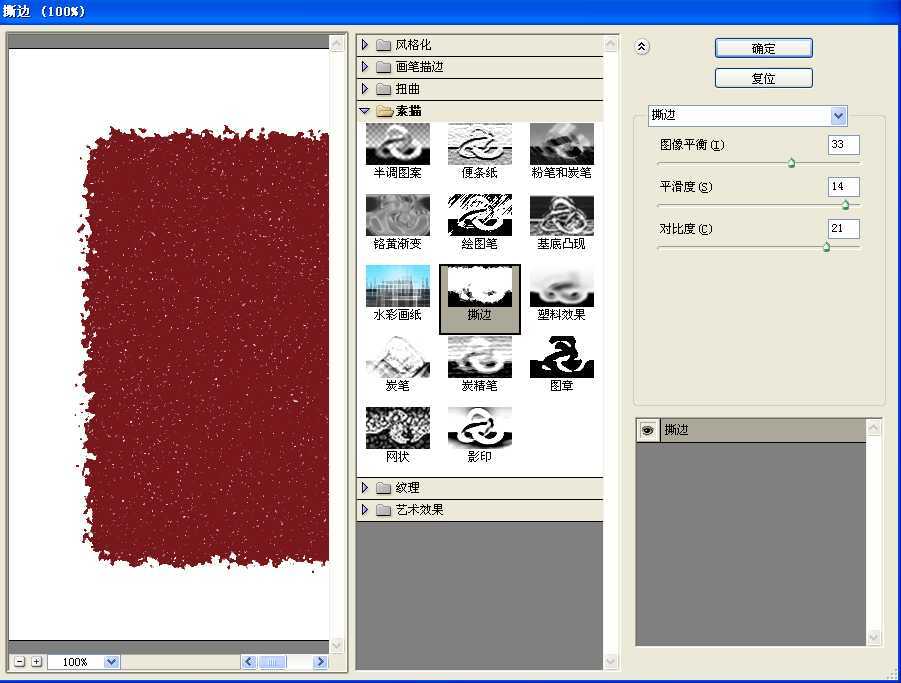This screenshot has width=901, height=683.
Task: Select the 水彩画纸 filter thumbnail
Action: click(397, 286)
